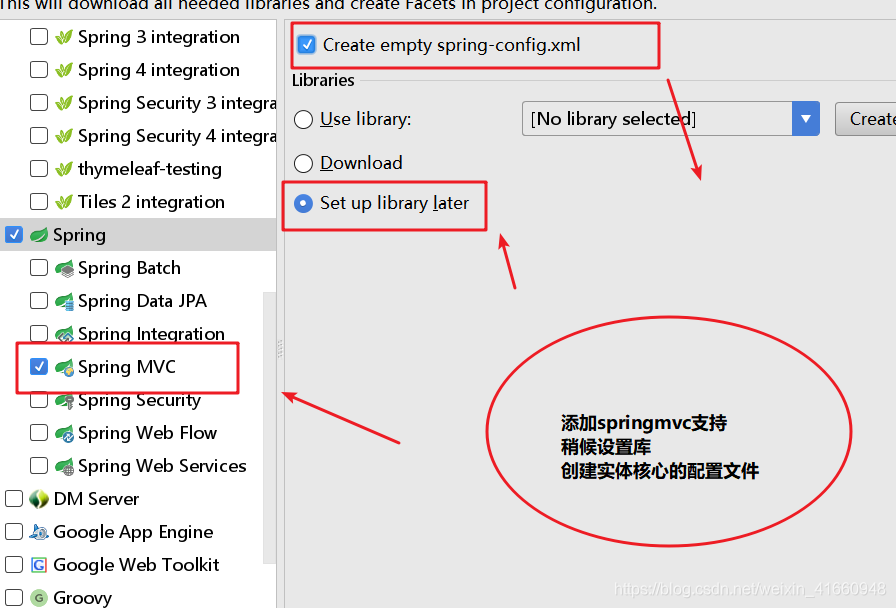Enable the DM Server checkbox

[x=14, y=499]
